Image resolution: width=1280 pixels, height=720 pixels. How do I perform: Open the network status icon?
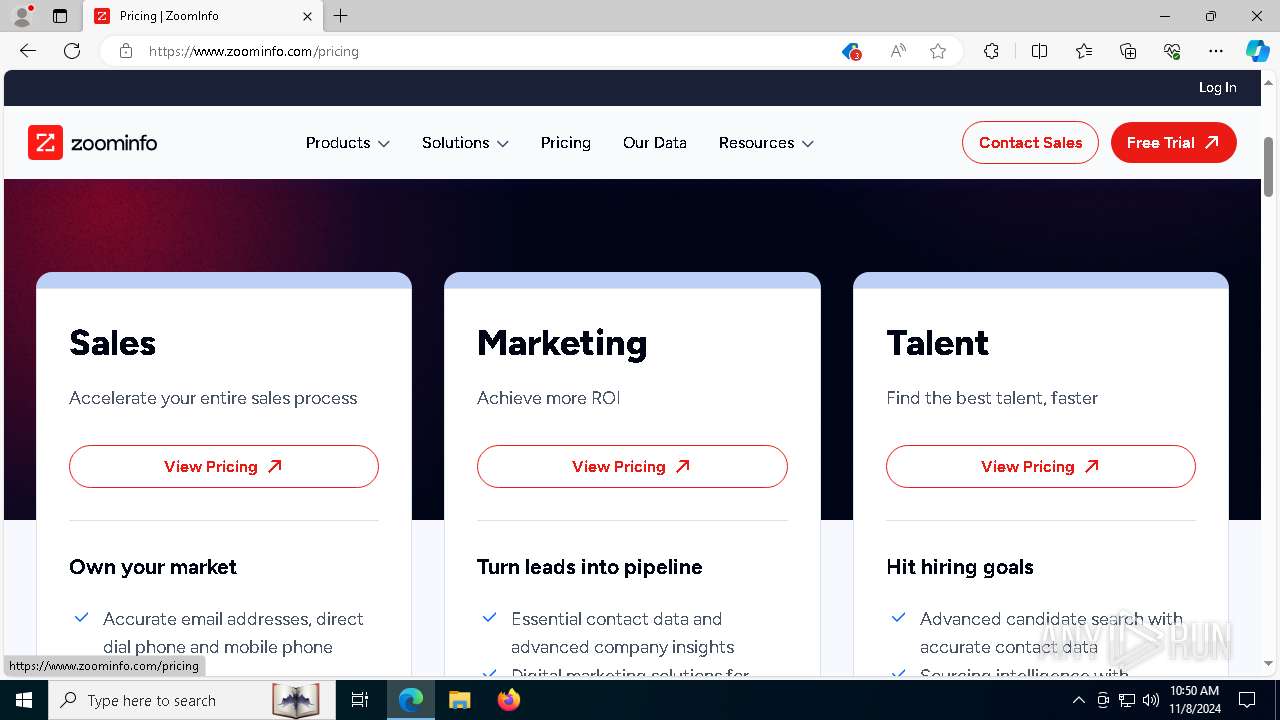pyautogui.click(x=1127, y=700)
